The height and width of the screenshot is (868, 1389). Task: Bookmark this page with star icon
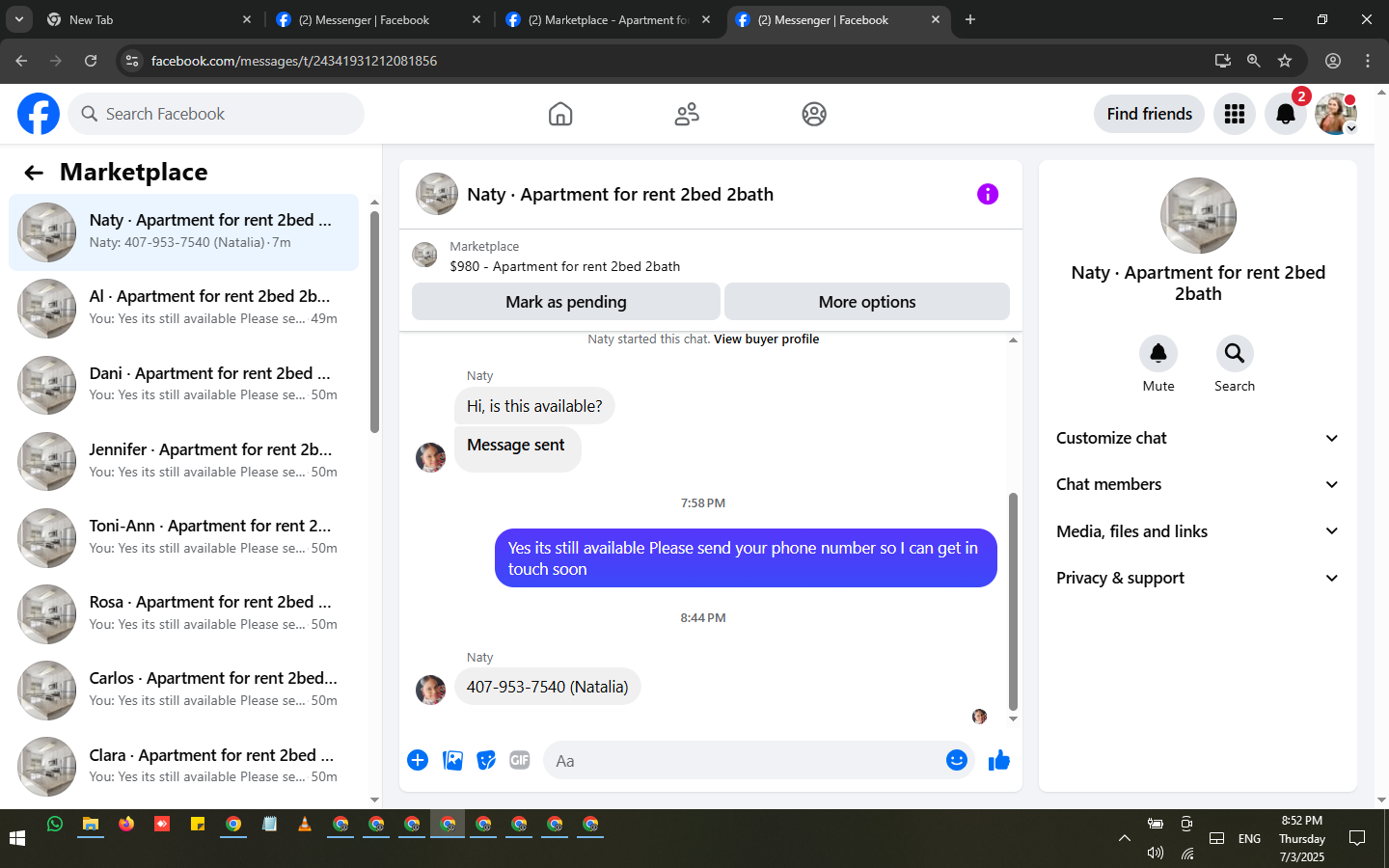(1285, 61)
